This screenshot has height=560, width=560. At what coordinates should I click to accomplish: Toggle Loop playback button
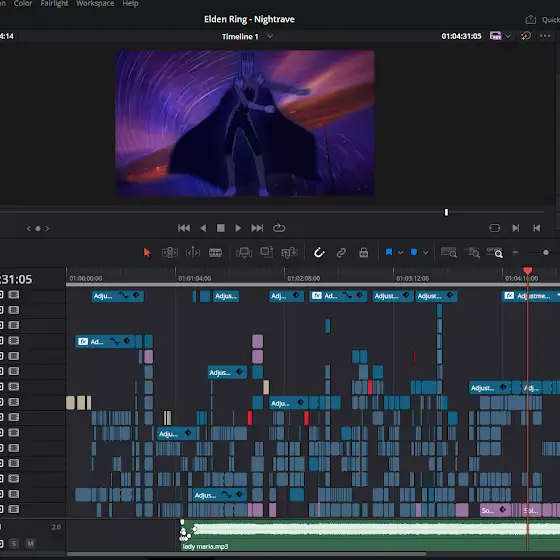click(x=279, y=228)
